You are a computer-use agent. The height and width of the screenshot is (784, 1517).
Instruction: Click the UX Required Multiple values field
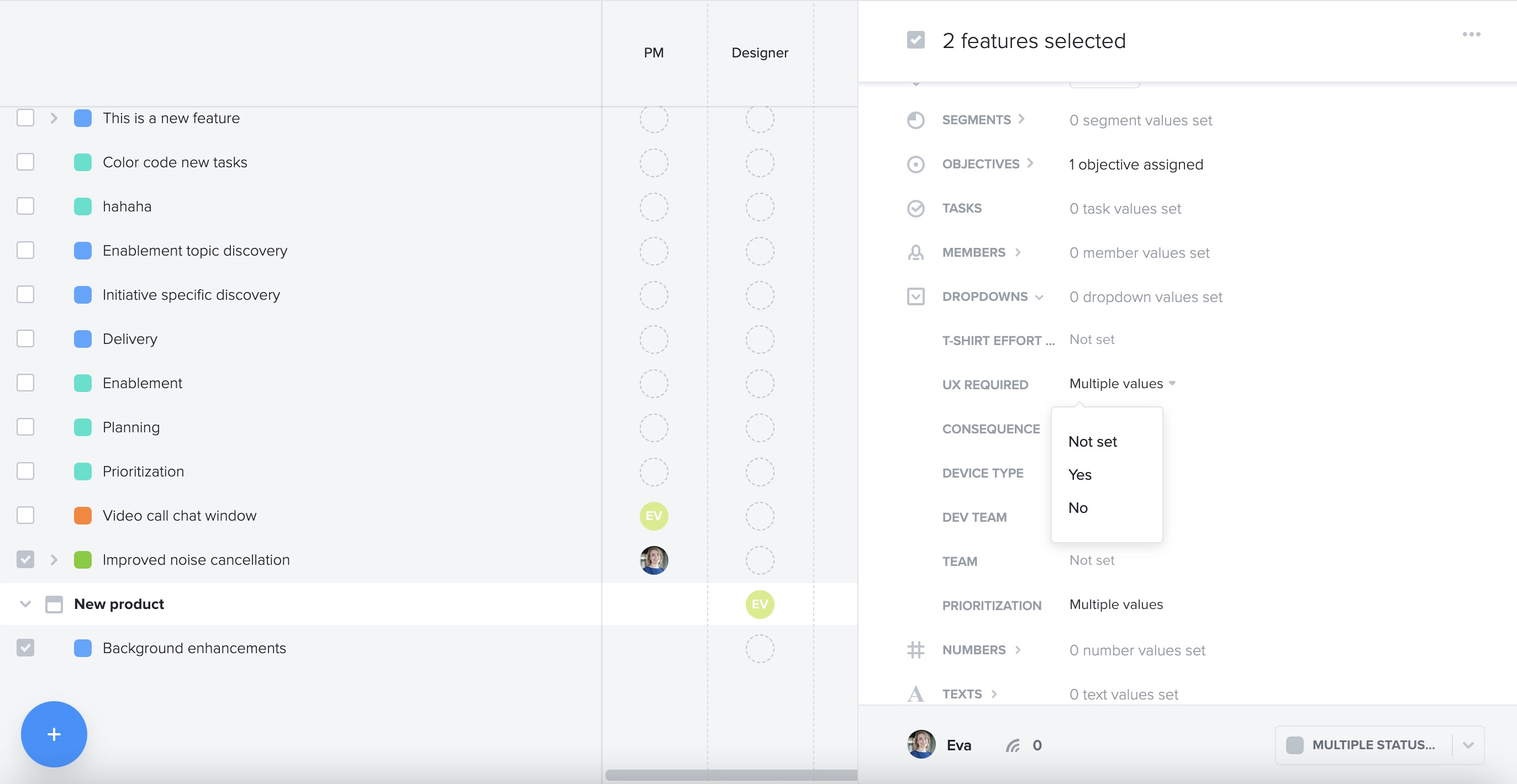(1122, 384)
